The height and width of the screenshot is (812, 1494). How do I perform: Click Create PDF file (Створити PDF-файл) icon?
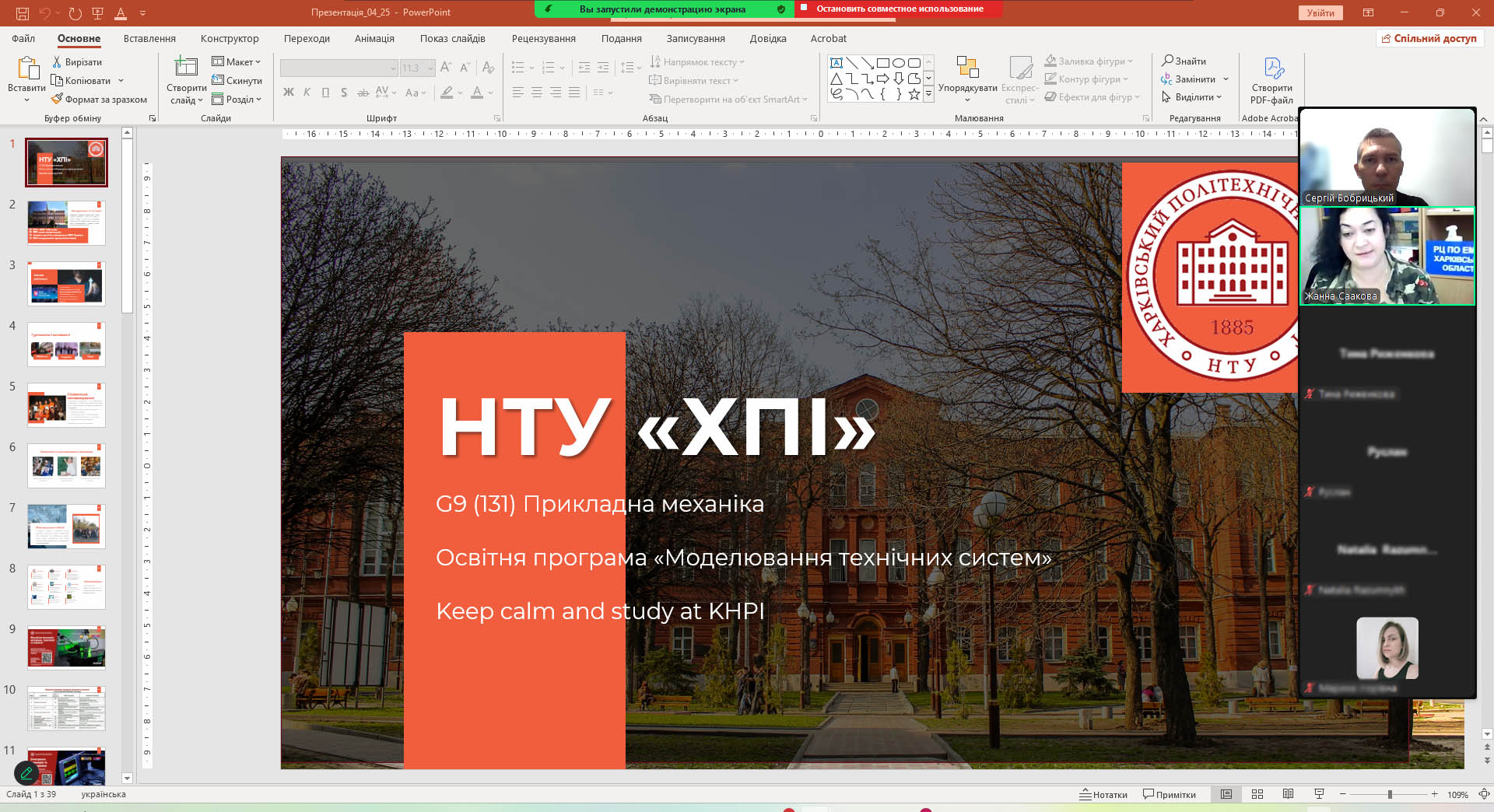pyautogui.click(x=1273, y=68)
